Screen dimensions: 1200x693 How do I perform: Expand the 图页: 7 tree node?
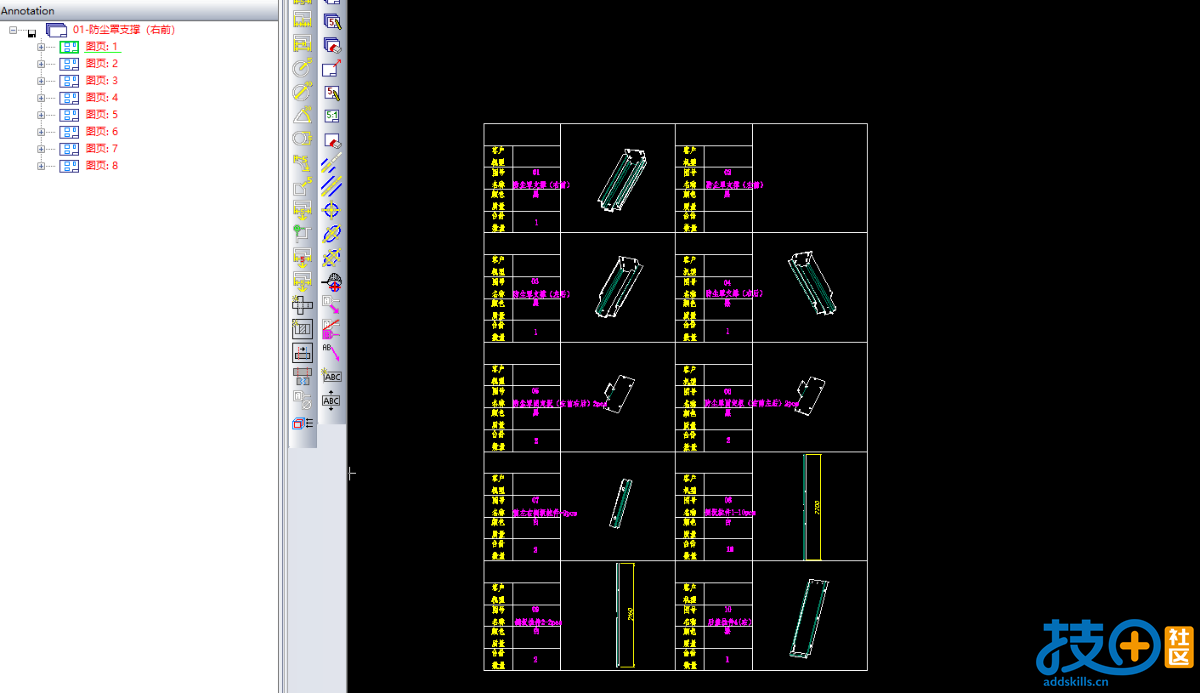(41, 149)
